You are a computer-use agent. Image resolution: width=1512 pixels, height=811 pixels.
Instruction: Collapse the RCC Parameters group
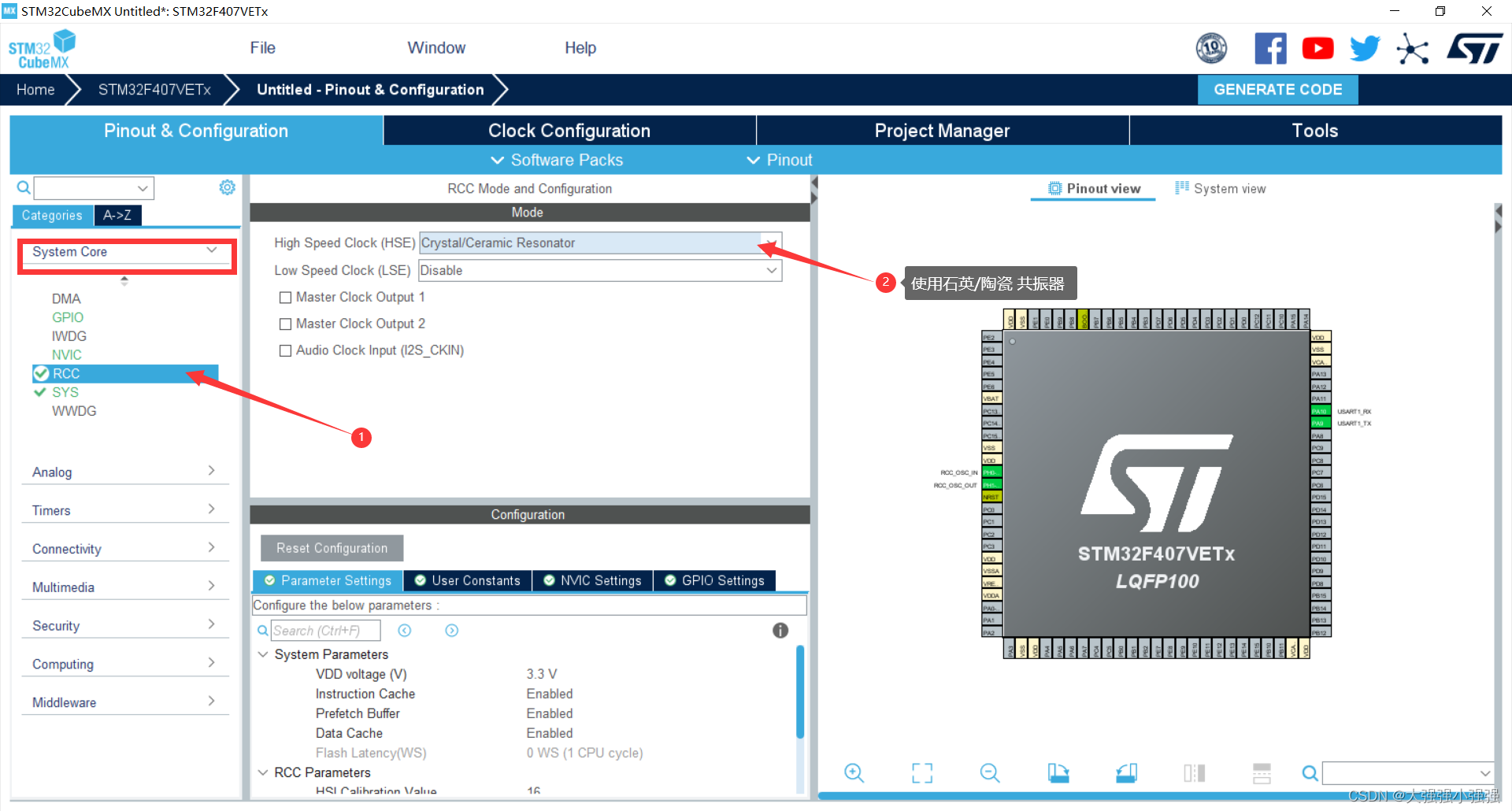click(x=263, y=772)
